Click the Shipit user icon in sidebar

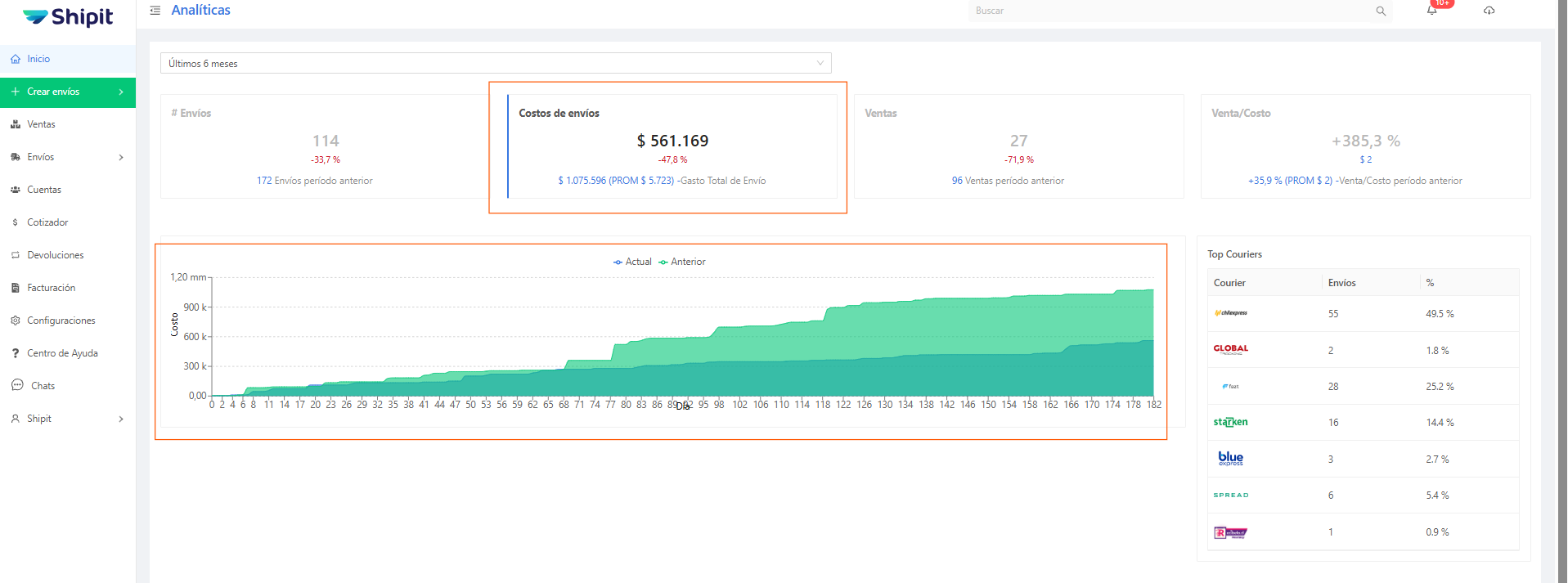coord(16,419)
